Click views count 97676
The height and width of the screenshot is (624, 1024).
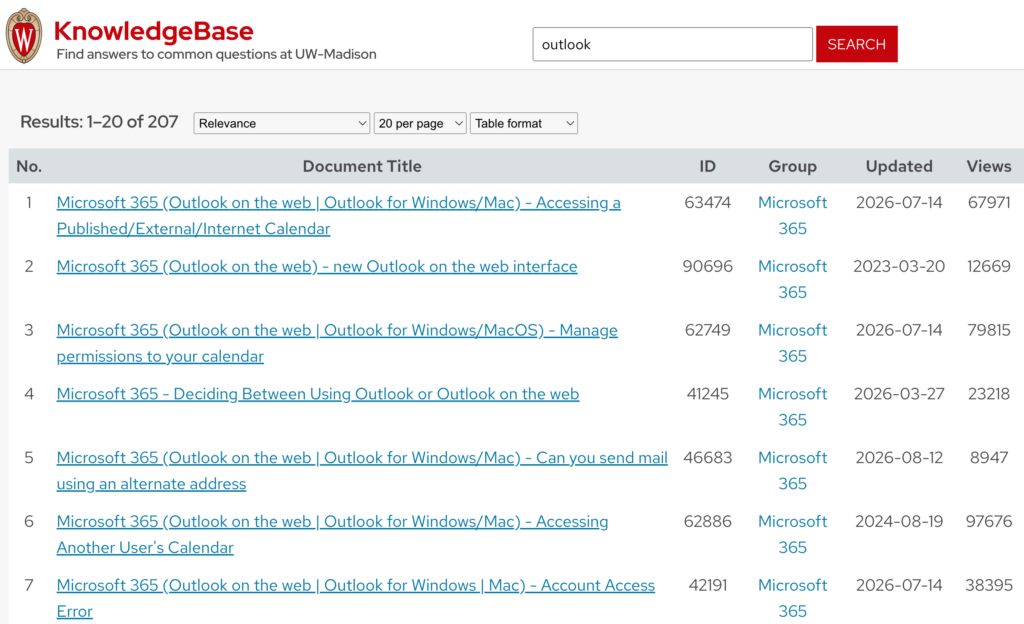[x=989, y=522]
